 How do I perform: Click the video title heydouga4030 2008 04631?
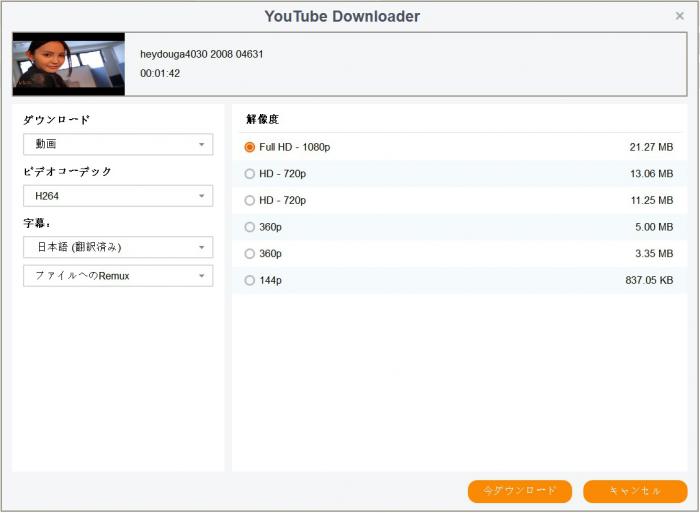[x=202, y=54]
